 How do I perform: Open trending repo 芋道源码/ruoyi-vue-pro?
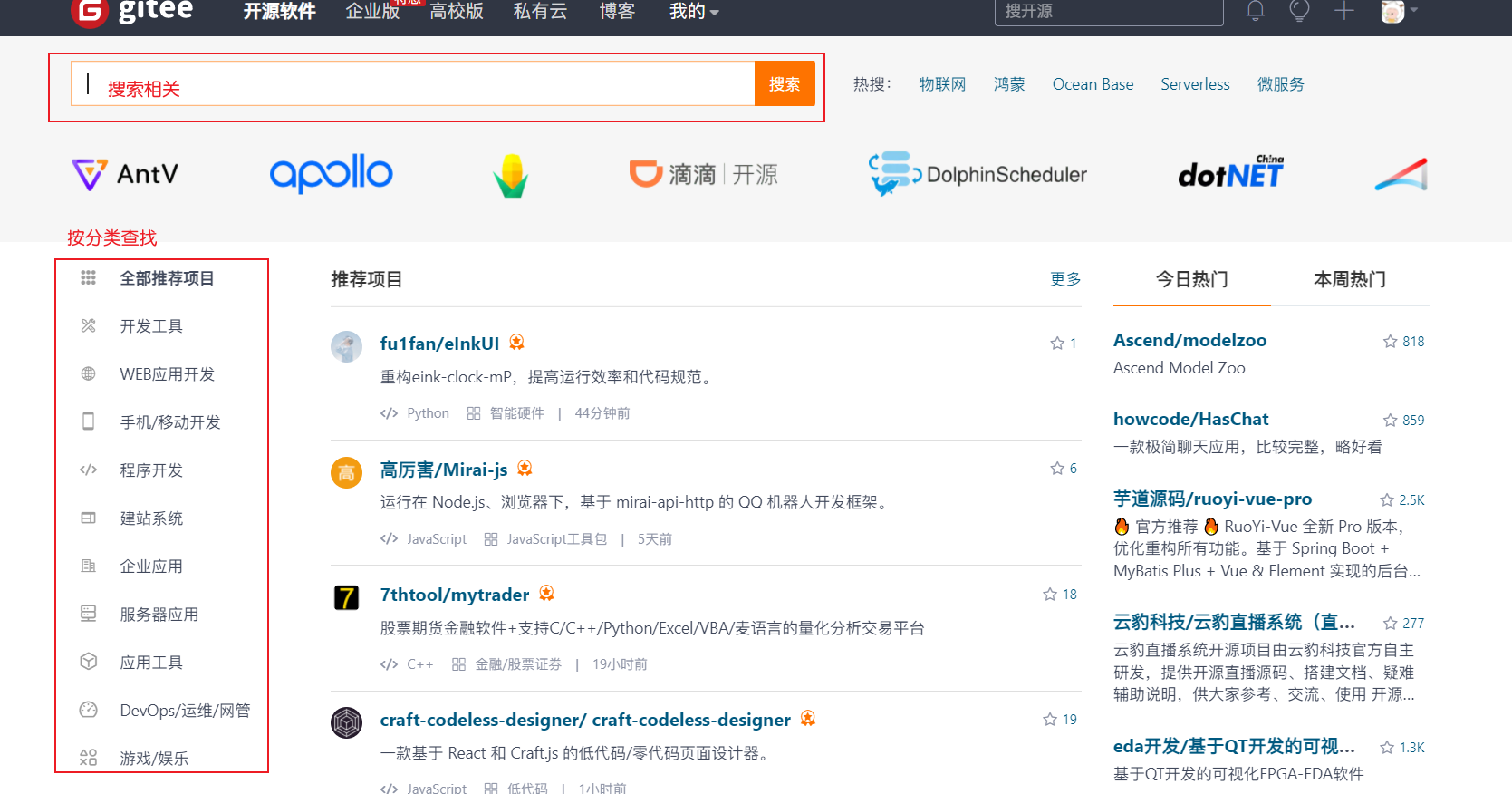point(1212,499)
